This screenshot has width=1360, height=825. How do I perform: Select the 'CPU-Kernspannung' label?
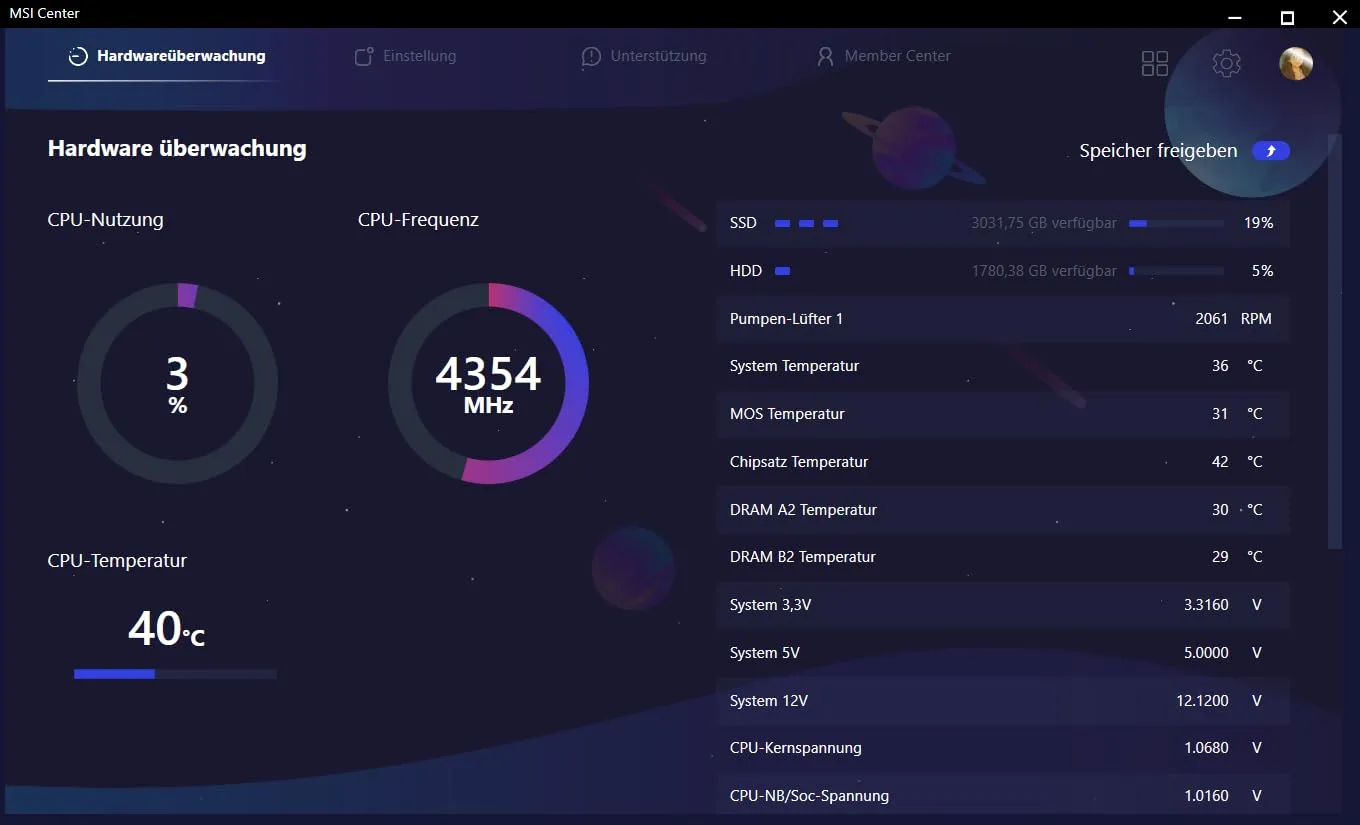tap(796, 748)
